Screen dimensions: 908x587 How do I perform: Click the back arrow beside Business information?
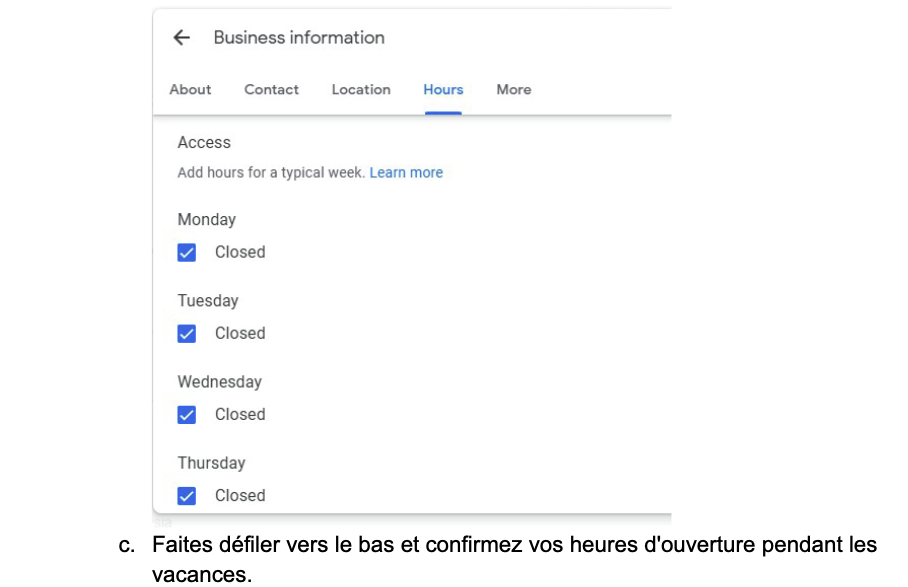point(181,38)
